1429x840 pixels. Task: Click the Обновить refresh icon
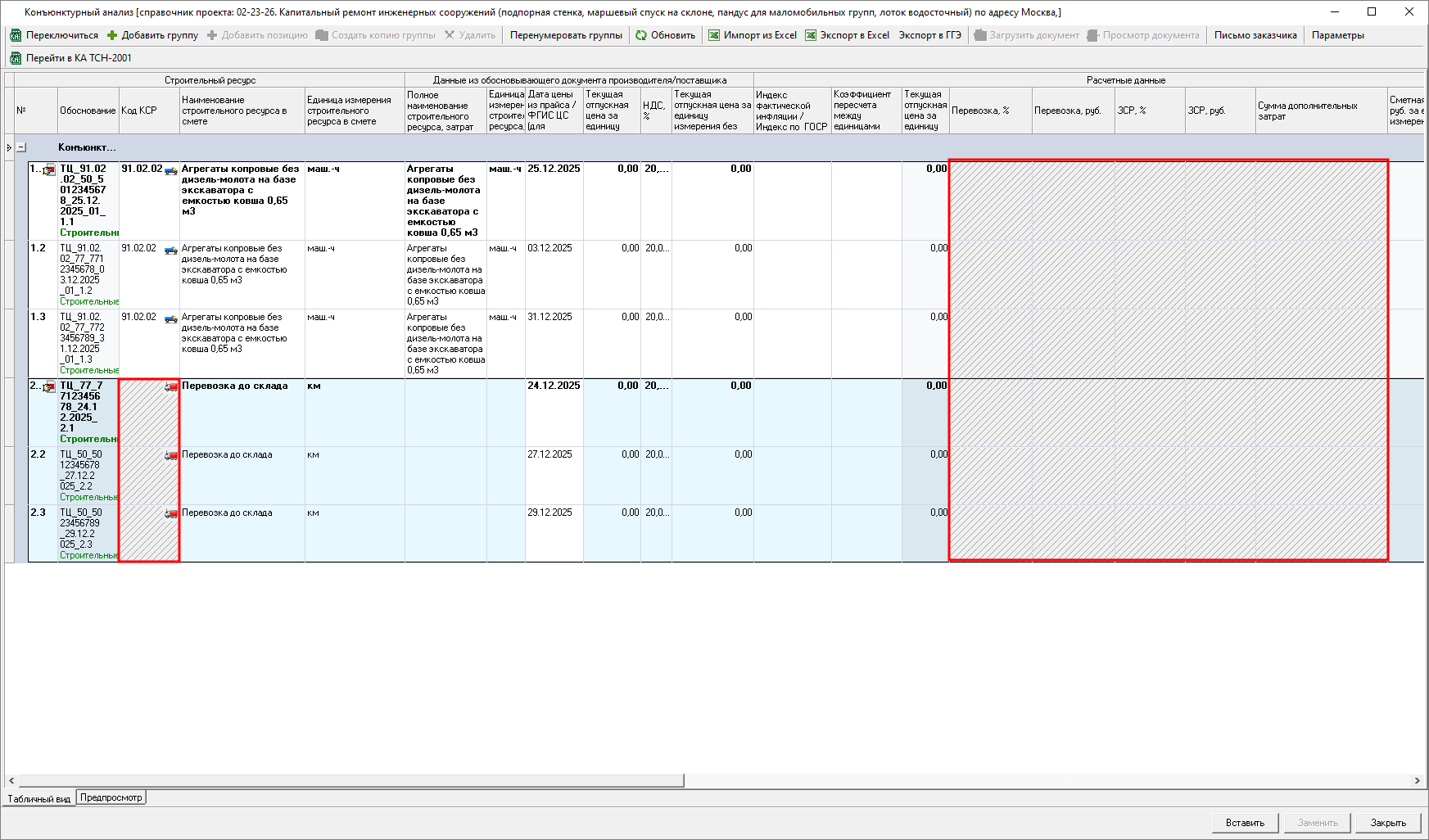tap(641, 35)
